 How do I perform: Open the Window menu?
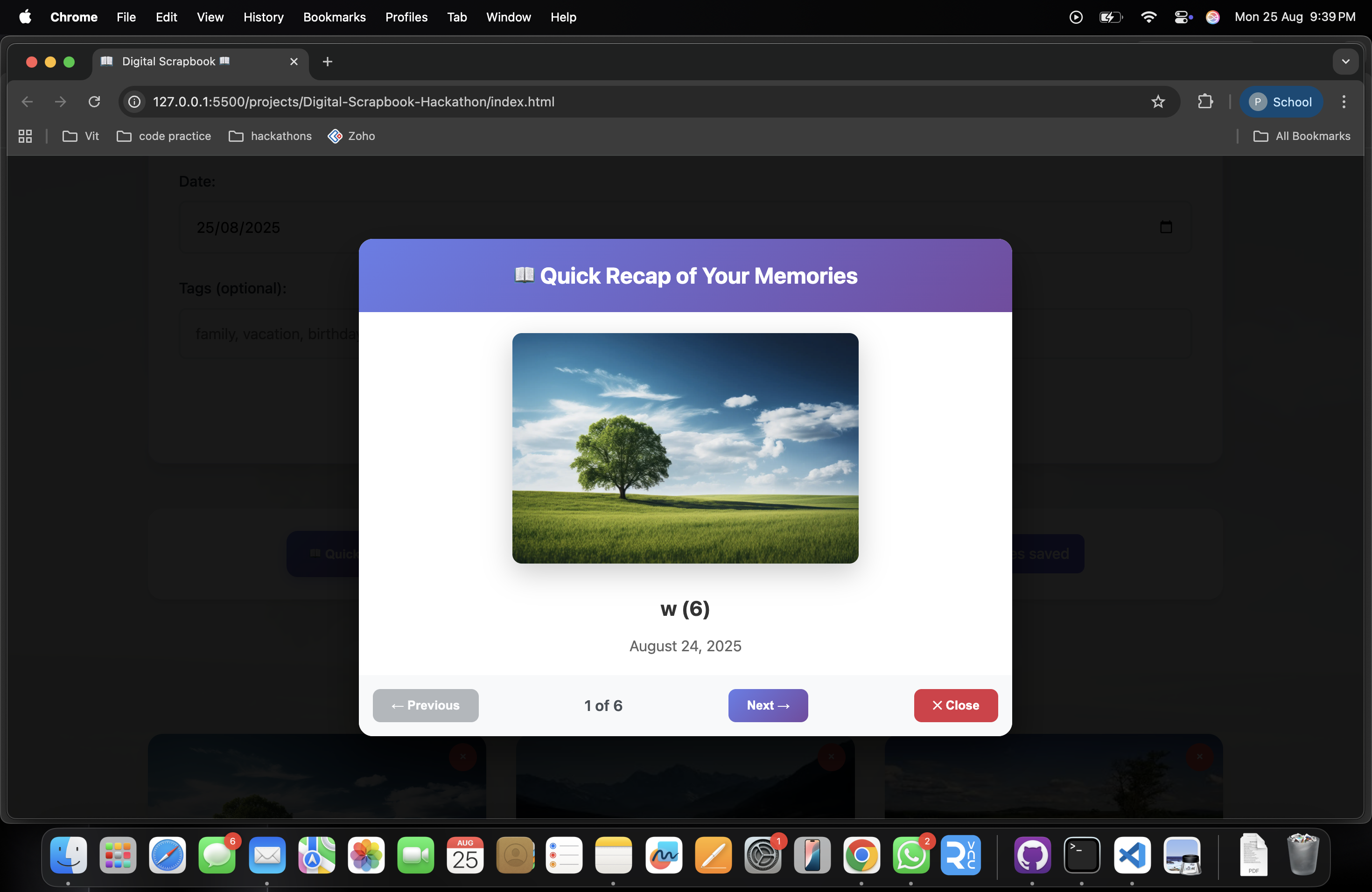tap(509, 17)
